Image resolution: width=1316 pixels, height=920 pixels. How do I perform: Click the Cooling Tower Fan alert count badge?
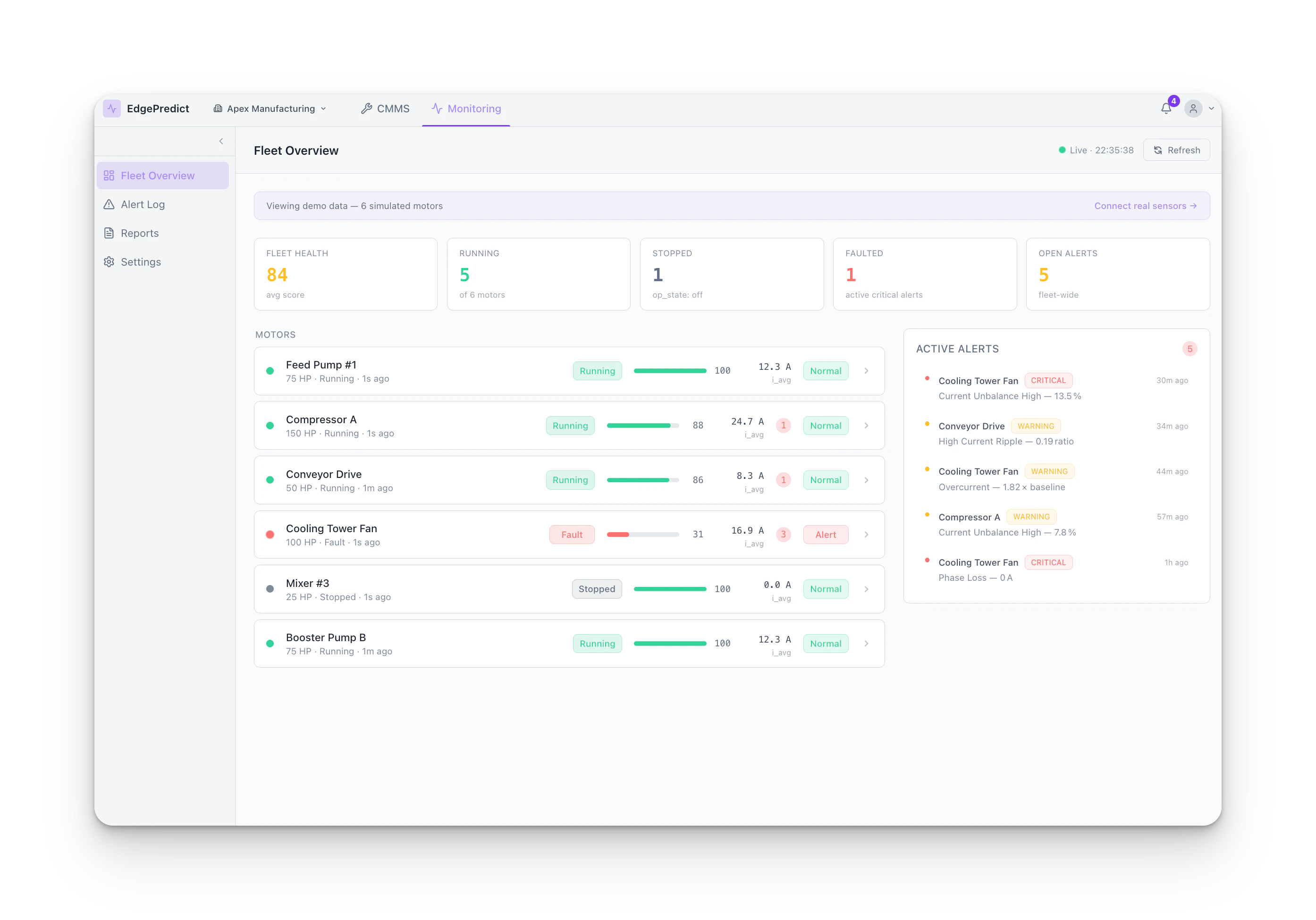(783, 535)
